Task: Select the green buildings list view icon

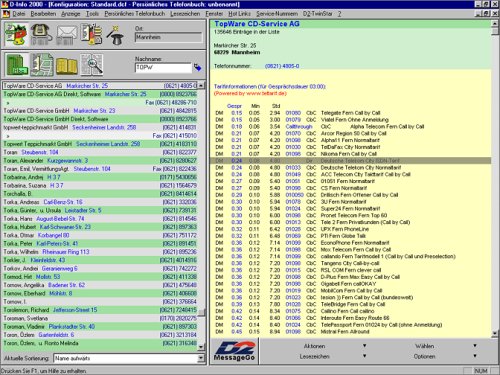Action: [17, 65]
